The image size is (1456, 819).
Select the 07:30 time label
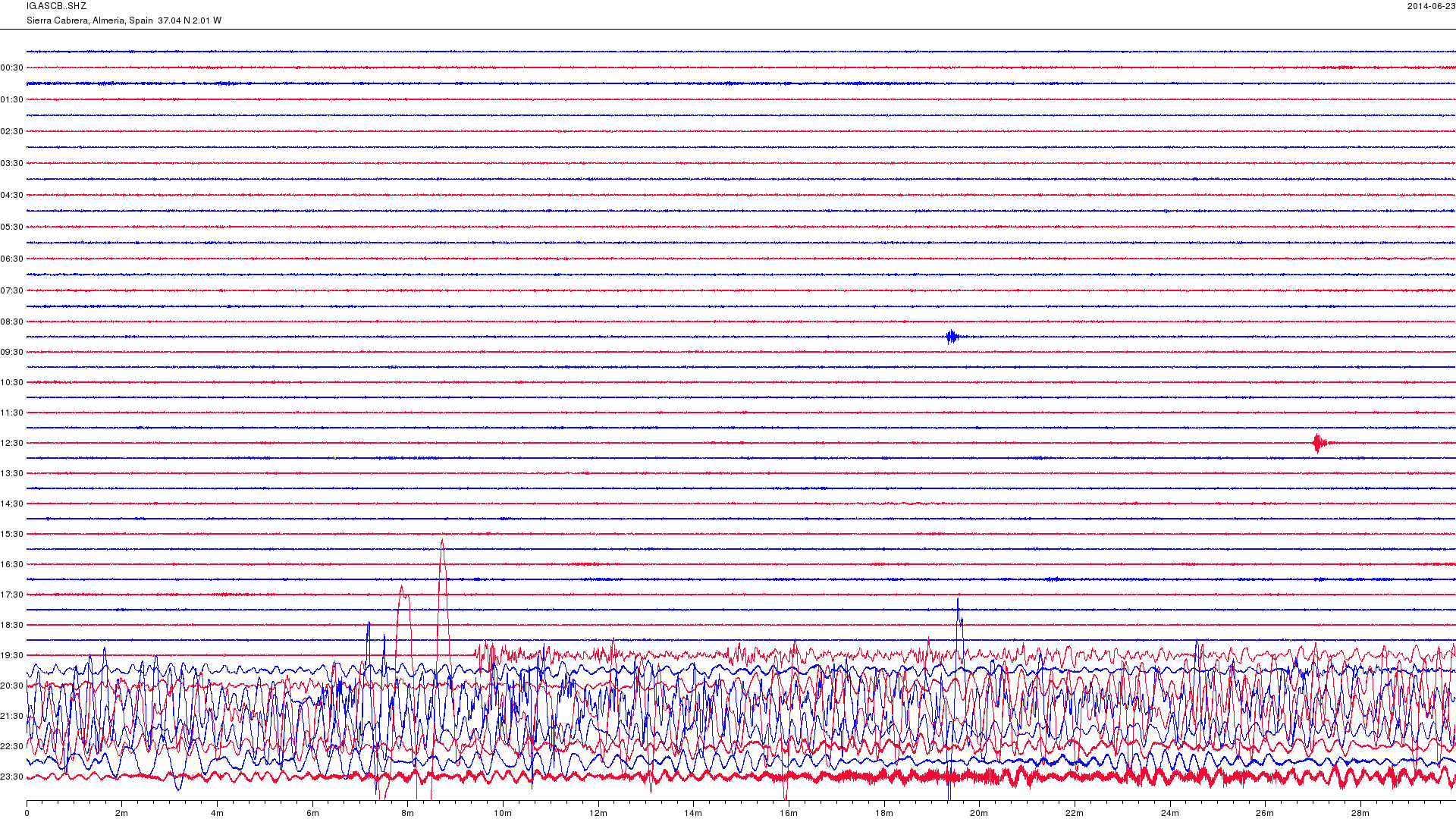[x=12, y=291]
